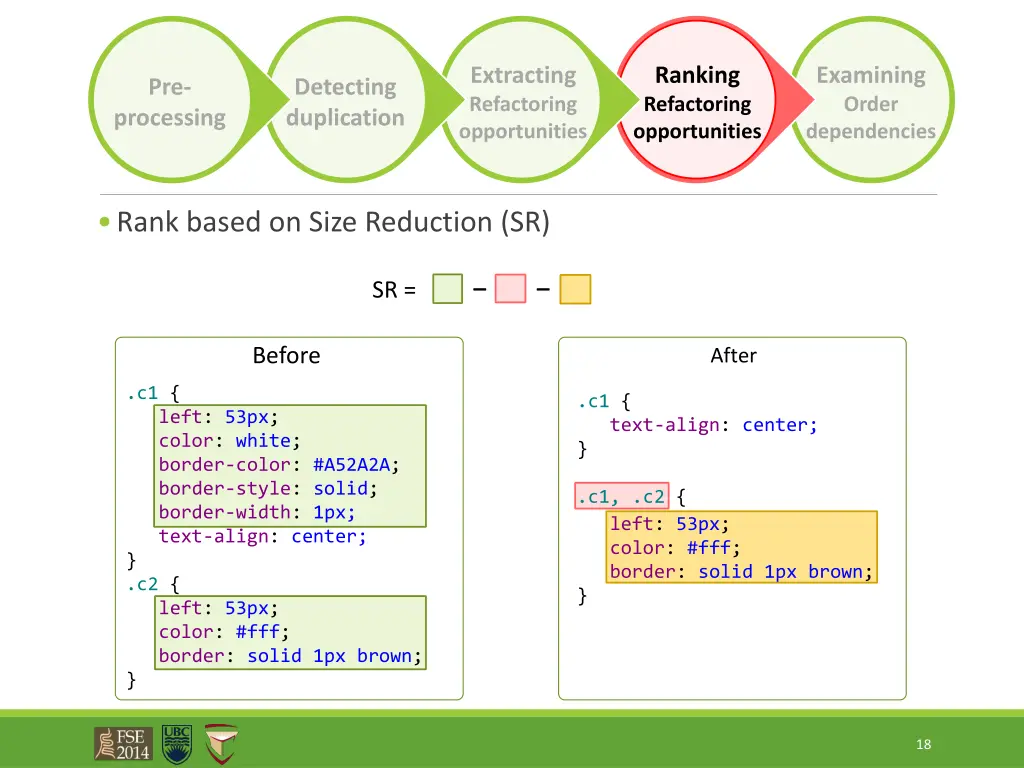Click '.c1 {' selector in Before panel
Viewport: 1024px width, 768px height.
point(153,392)
